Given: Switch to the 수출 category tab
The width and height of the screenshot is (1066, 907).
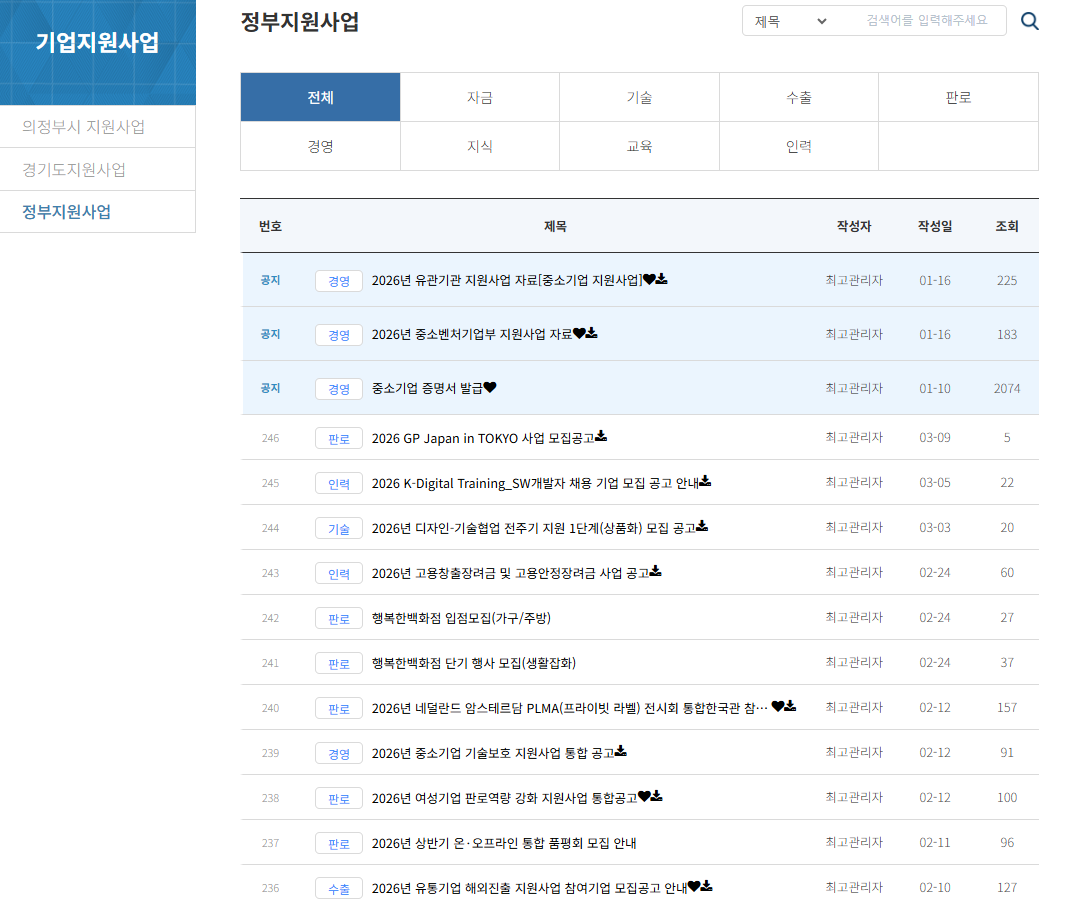Looking at the screenshot, I should click(x=799, y=97).
